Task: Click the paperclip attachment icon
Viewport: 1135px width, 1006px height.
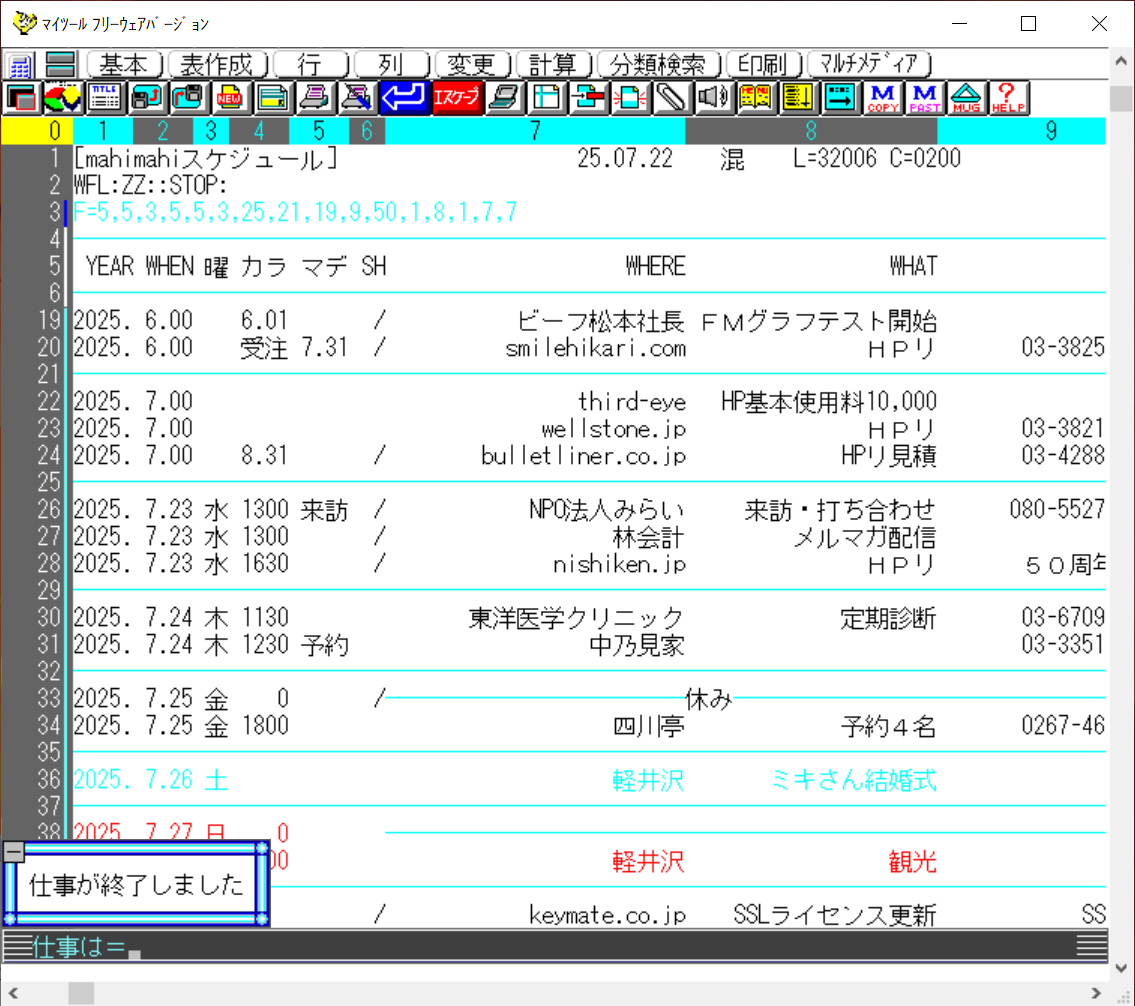Action: pos(670,97)
